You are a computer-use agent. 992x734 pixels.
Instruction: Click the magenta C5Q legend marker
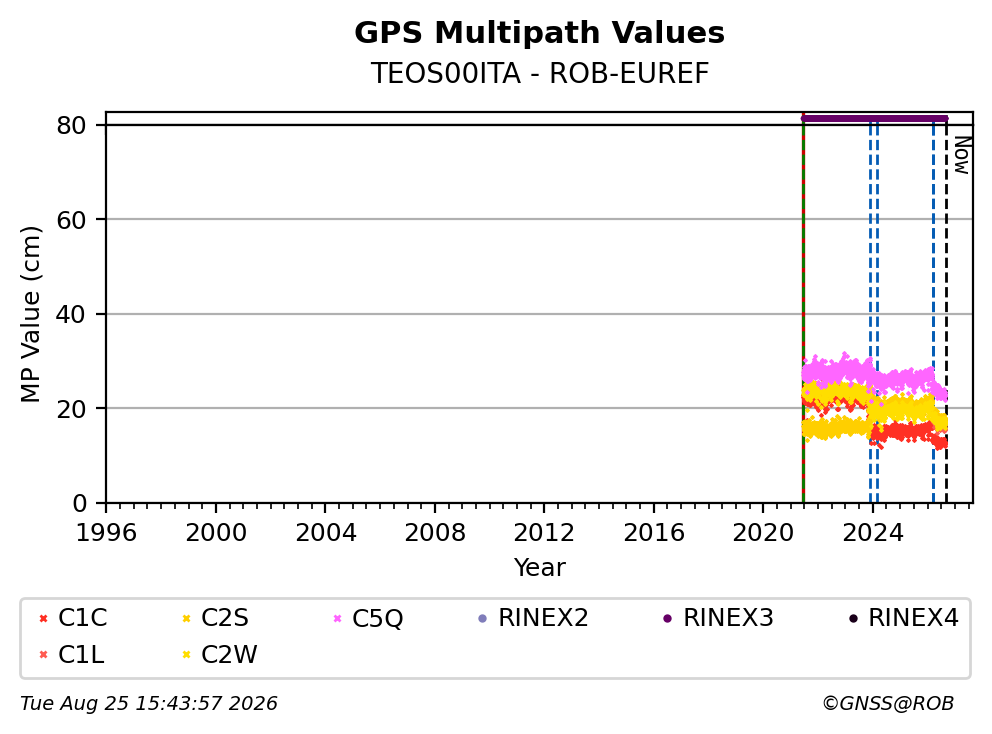tap(337, 618)
